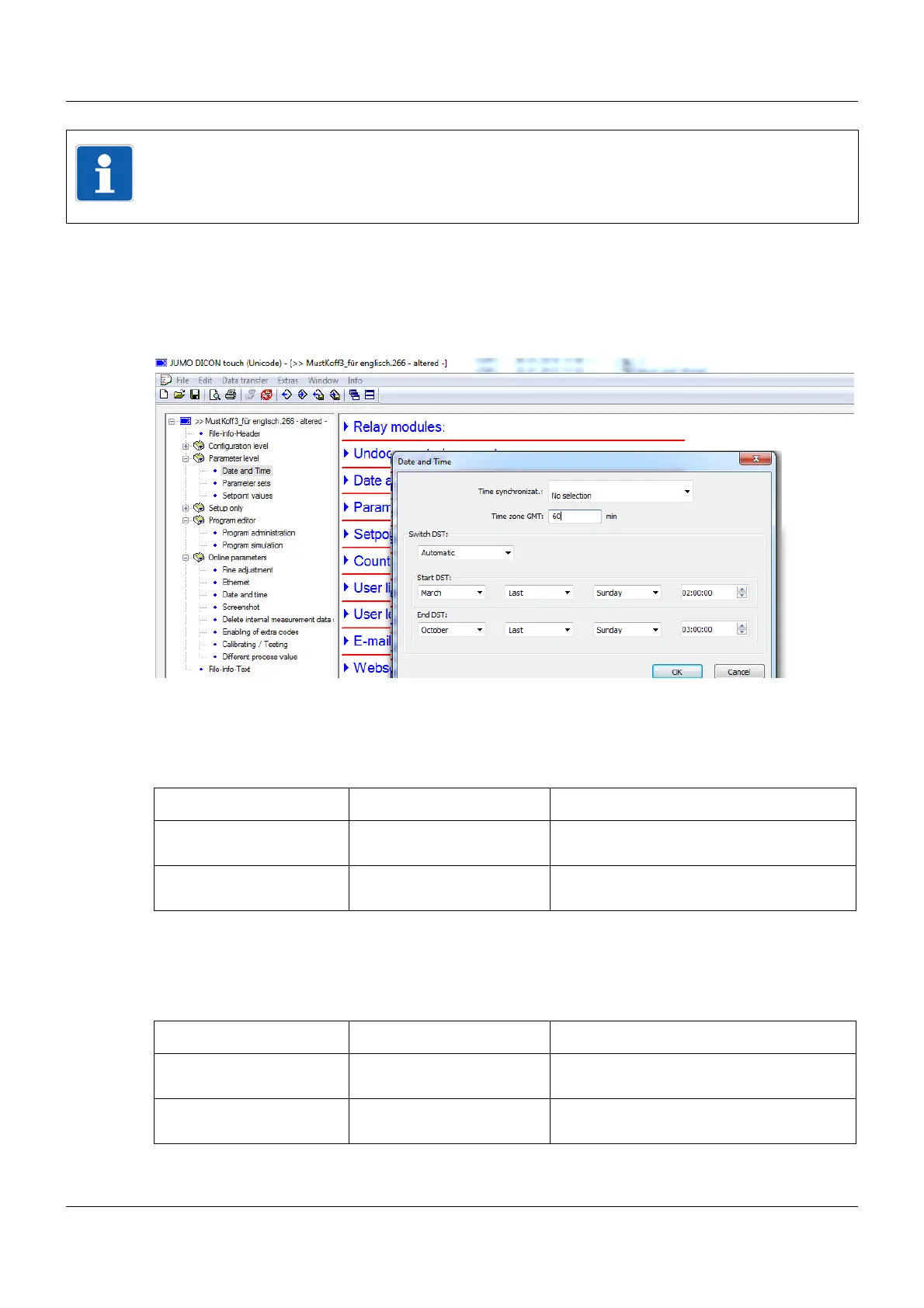Click the tile windows toolbar icon
924x1308 pixels.
click(370, 395)
